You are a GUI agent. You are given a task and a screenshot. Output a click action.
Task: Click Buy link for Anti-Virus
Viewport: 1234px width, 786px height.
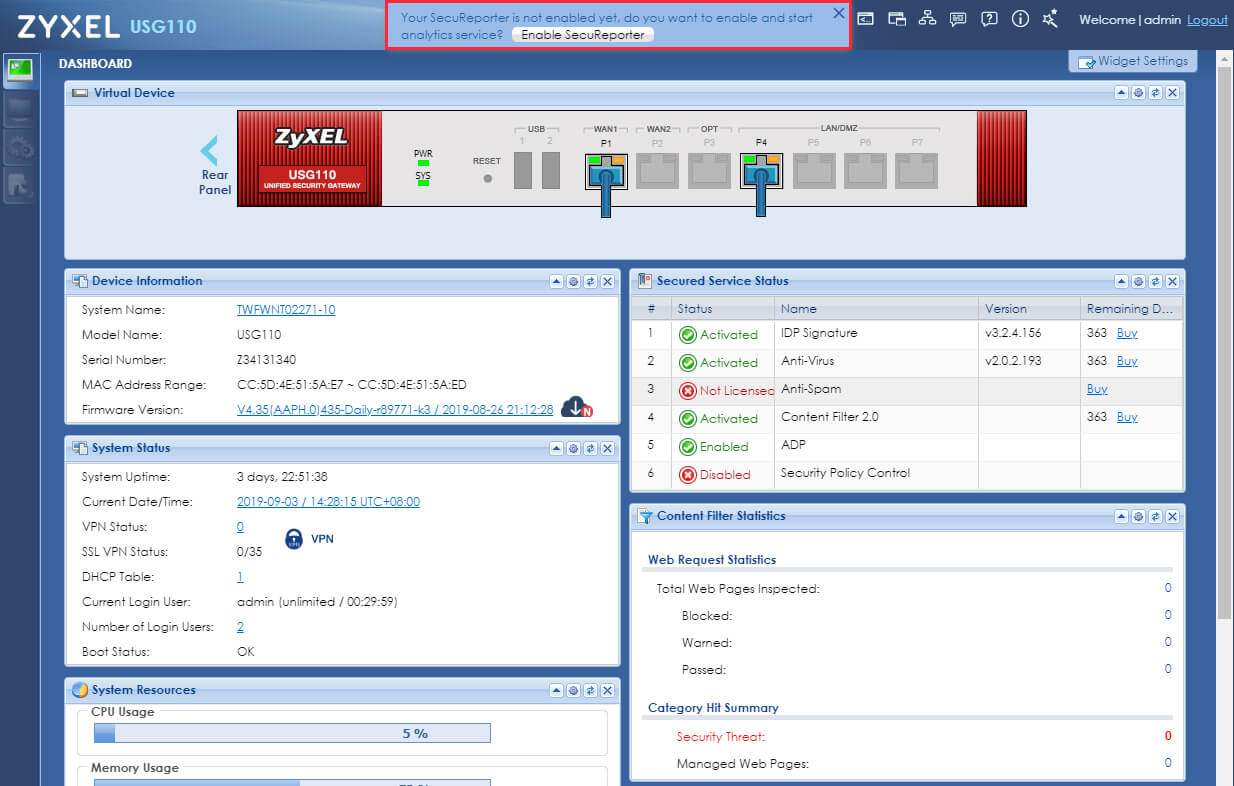(1127, 361)
